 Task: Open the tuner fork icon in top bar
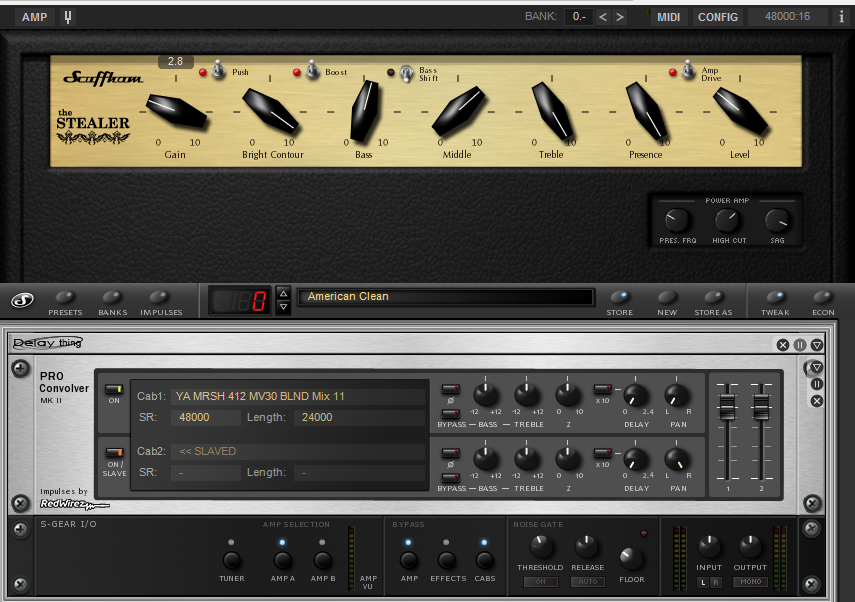[x=68, y=17]
